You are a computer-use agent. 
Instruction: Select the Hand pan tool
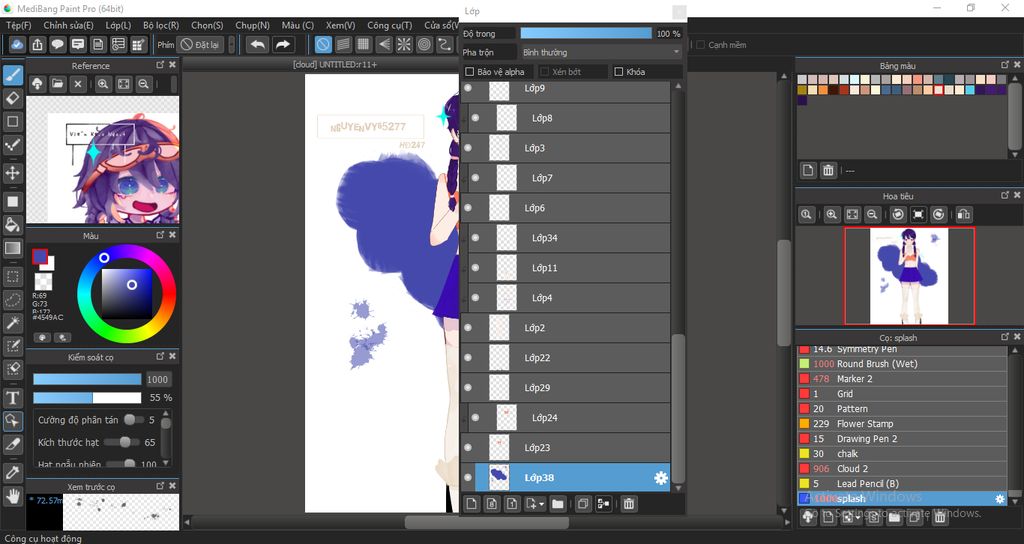(12, 496)
